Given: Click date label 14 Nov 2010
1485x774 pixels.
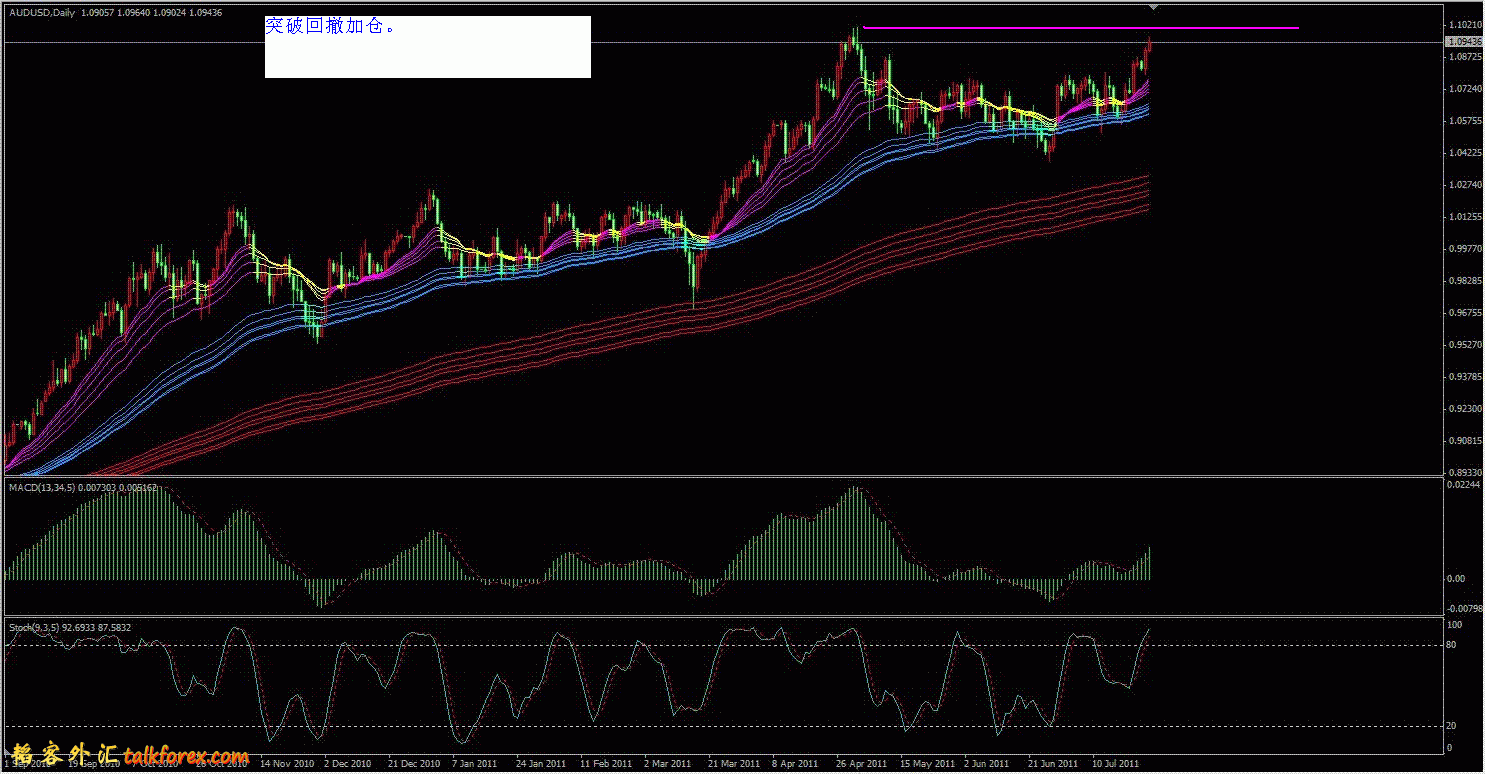Looking at the screenshot, I should tap(287, 763).
